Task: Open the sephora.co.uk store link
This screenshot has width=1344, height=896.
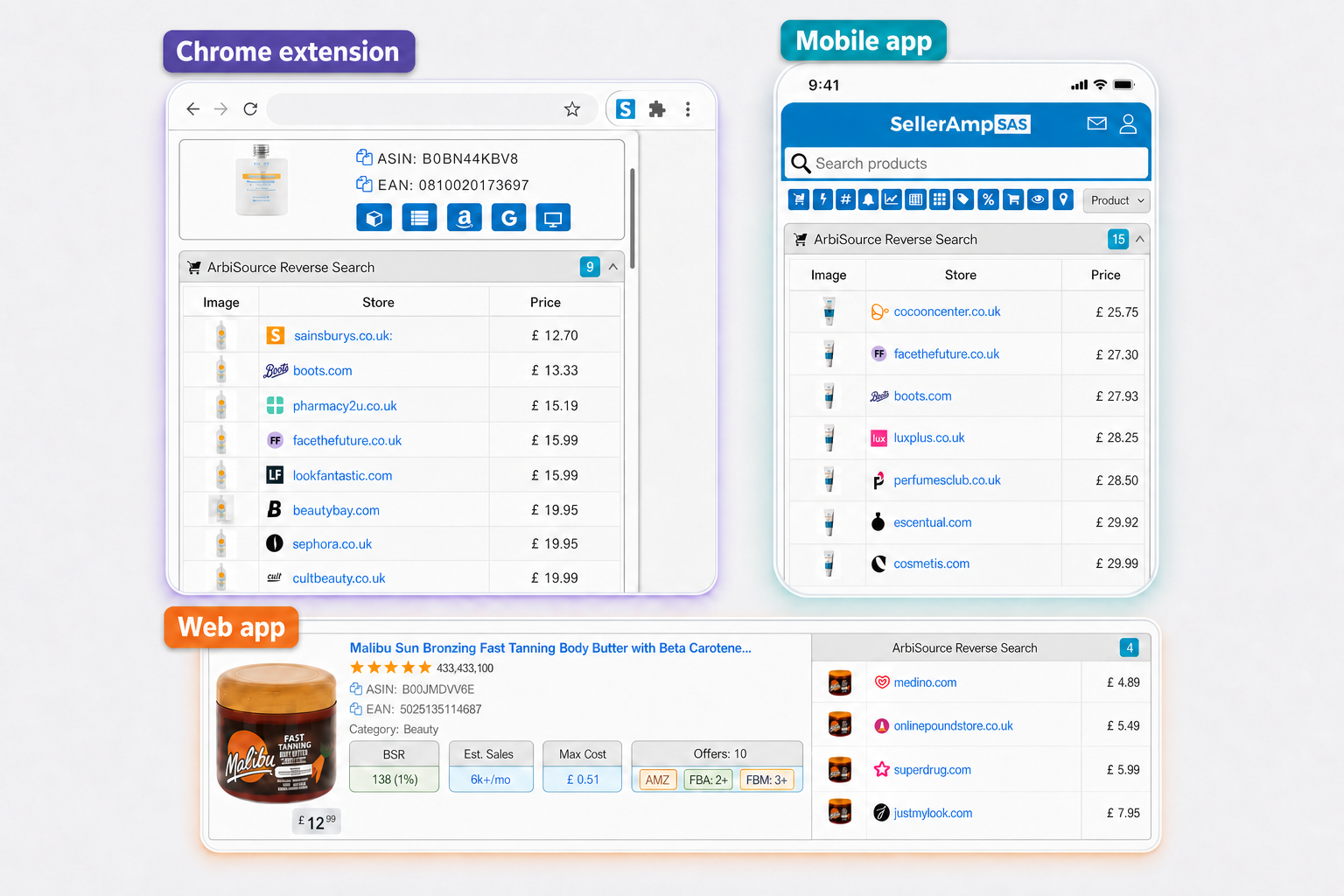Action: pos(332,544)
